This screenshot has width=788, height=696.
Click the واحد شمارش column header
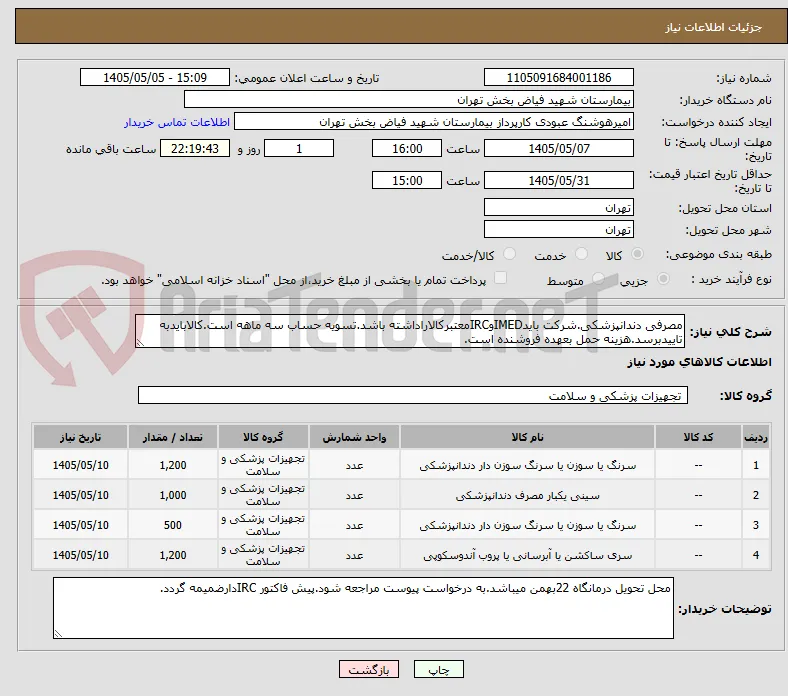354,437
